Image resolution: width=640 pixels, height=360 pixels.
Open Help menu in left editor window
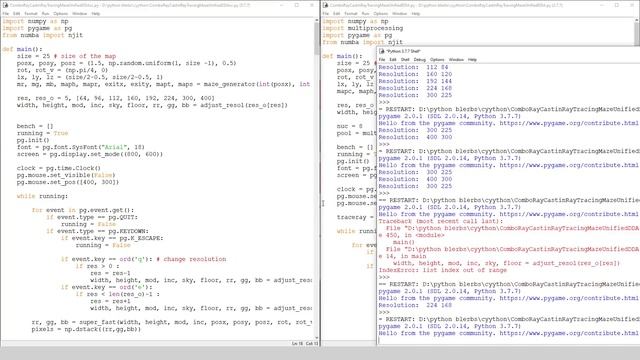[x=96, y=13]
